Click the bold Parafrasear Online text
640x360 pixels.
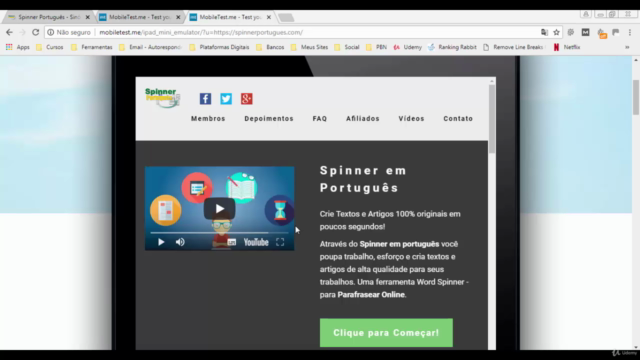click(x=371, y=295)
